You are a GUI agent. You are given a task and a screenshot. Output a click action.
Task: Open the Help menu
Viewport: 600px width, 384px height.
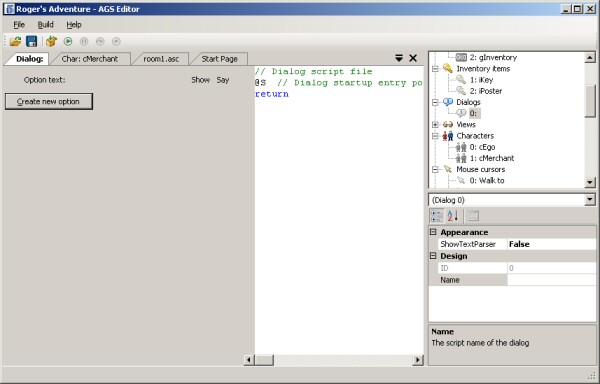tap(74, 25)
